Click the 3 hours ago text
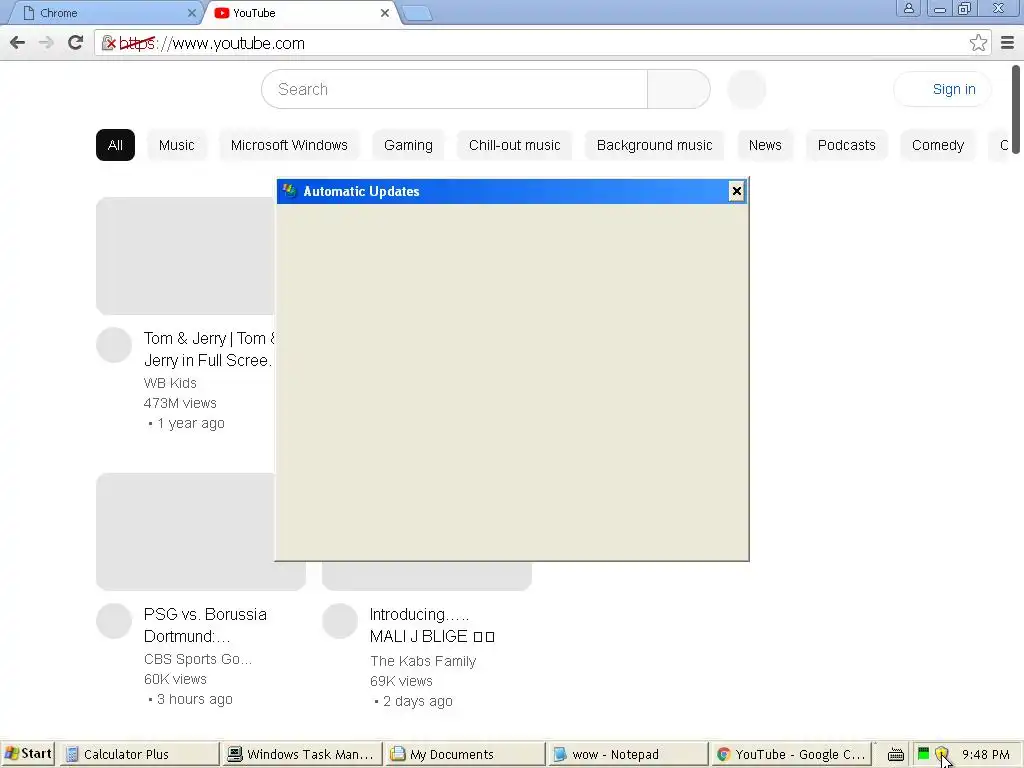The width and height of the screenshot is (1024, 768). pos(195,699)
